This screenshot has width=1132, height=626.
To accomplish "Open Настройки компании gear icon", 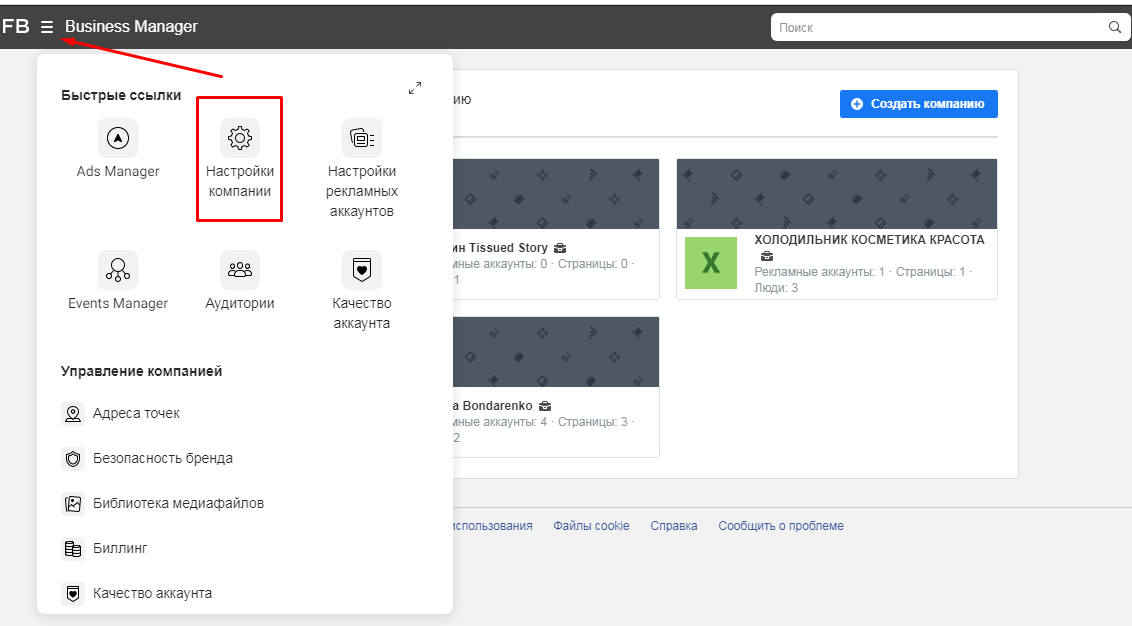I will (x=240, y=138).
